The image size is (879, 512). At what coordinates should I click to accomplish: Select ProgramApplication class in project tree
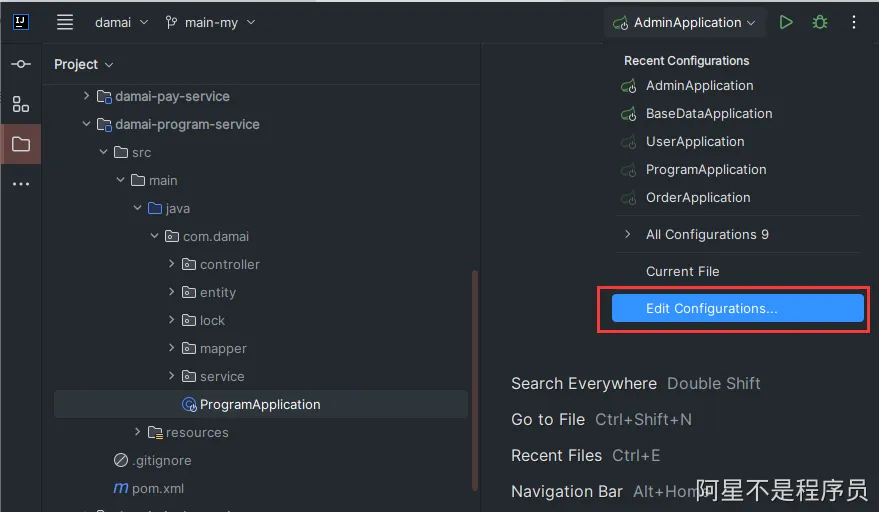259,404
